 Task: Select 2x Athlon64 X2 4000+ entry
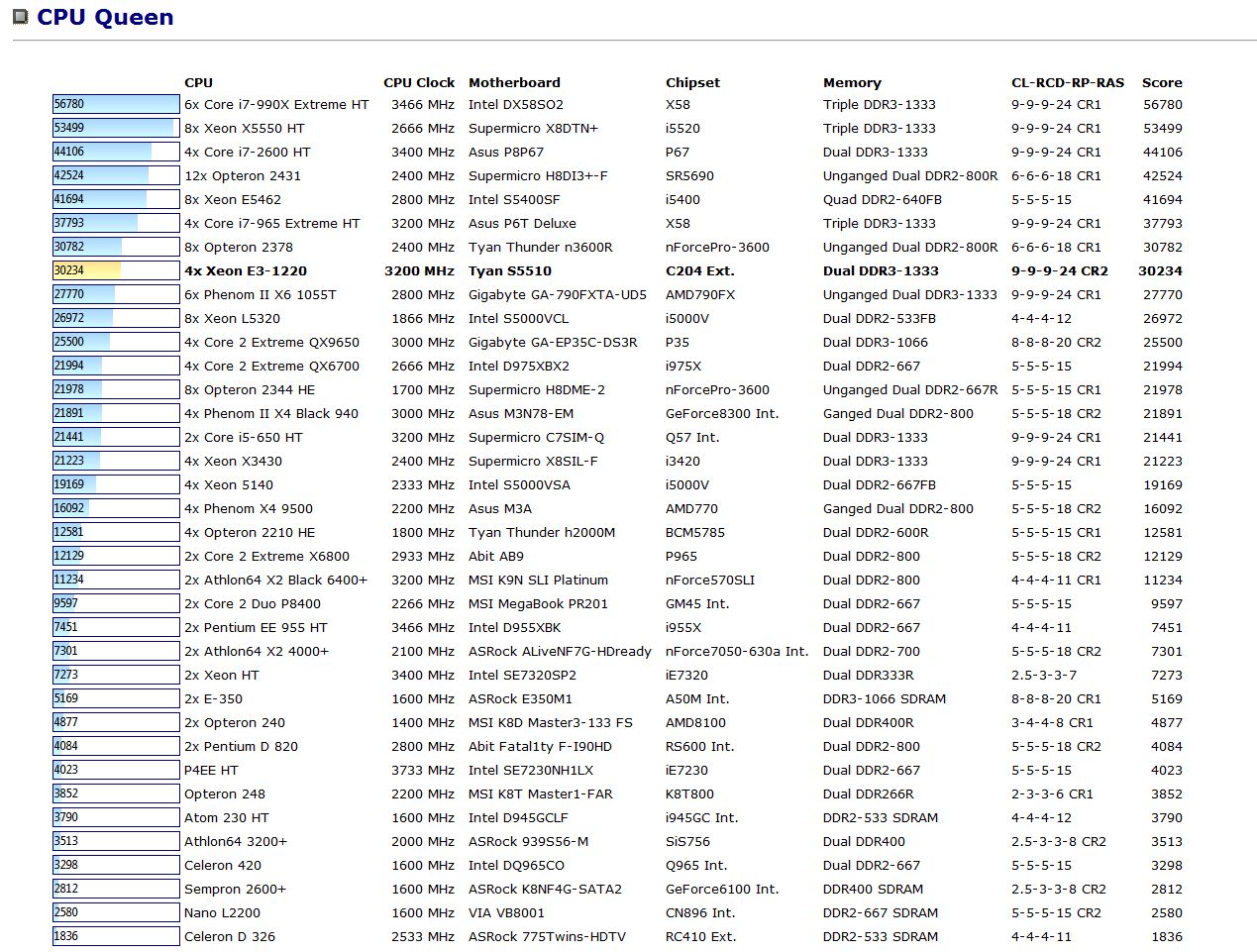(x=257, y=651)
